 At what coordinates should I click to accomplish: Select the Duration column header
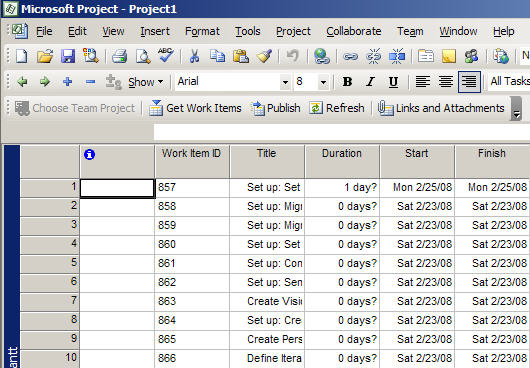tap(342, 162)
